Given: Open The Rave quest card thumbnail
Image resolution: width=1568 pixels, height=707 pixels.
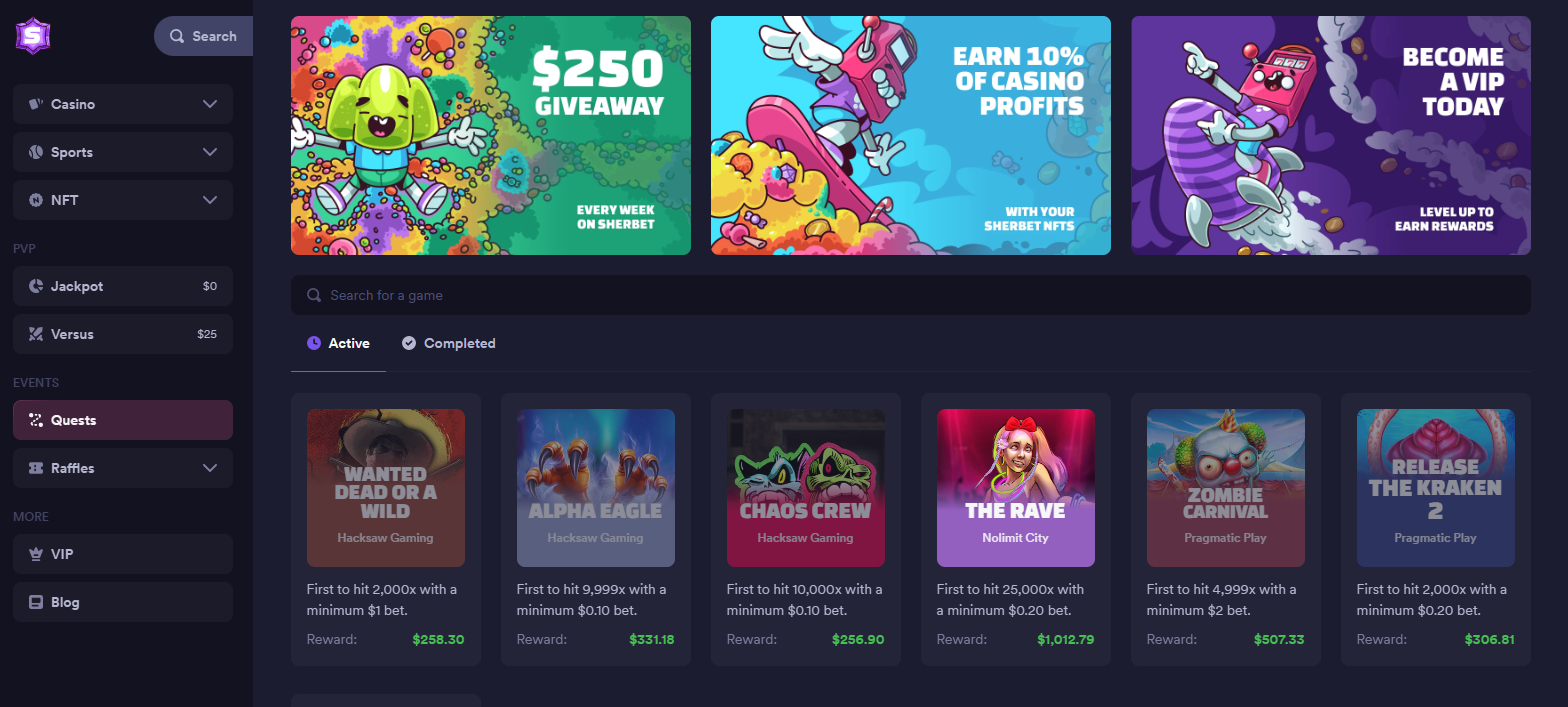Looking at the screenshot, I should coord(1016,488).
